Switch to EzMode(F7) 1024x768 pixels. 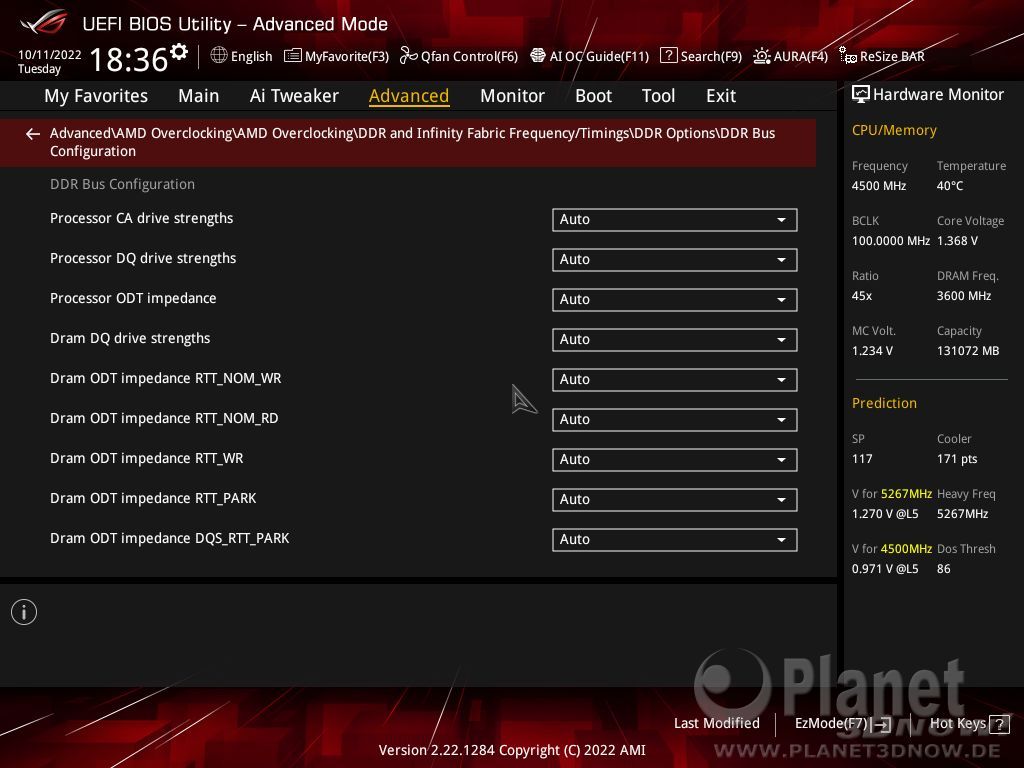pos(831,724)
